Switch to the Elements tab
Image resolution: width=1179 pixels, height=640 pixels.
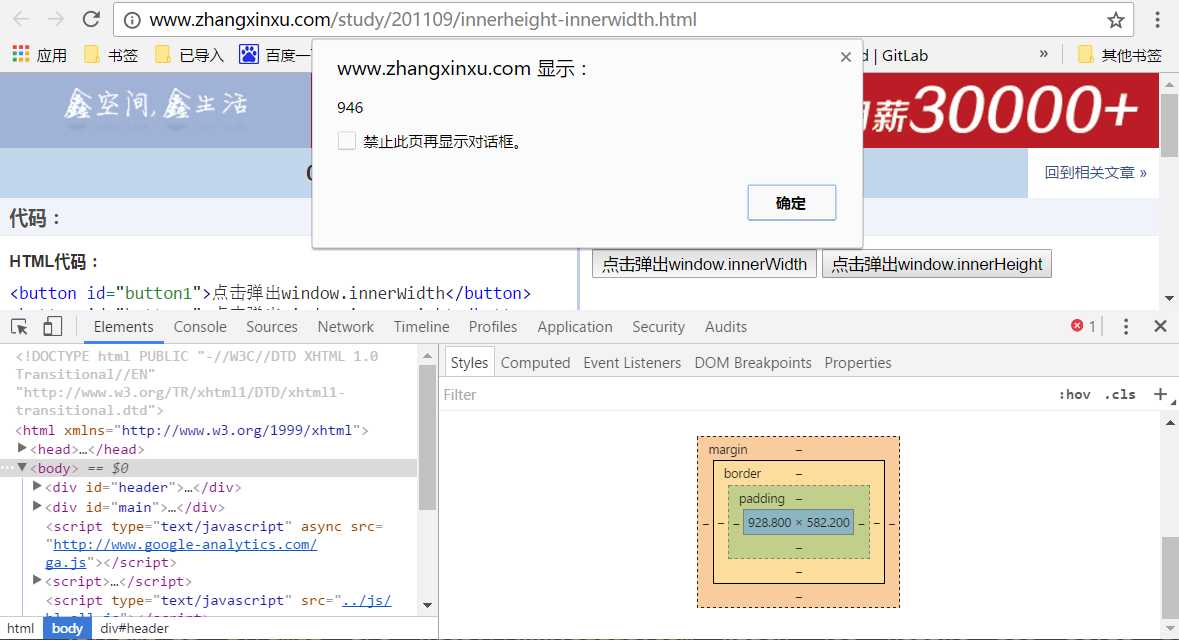pyautogui.click(x=123, y=327)
